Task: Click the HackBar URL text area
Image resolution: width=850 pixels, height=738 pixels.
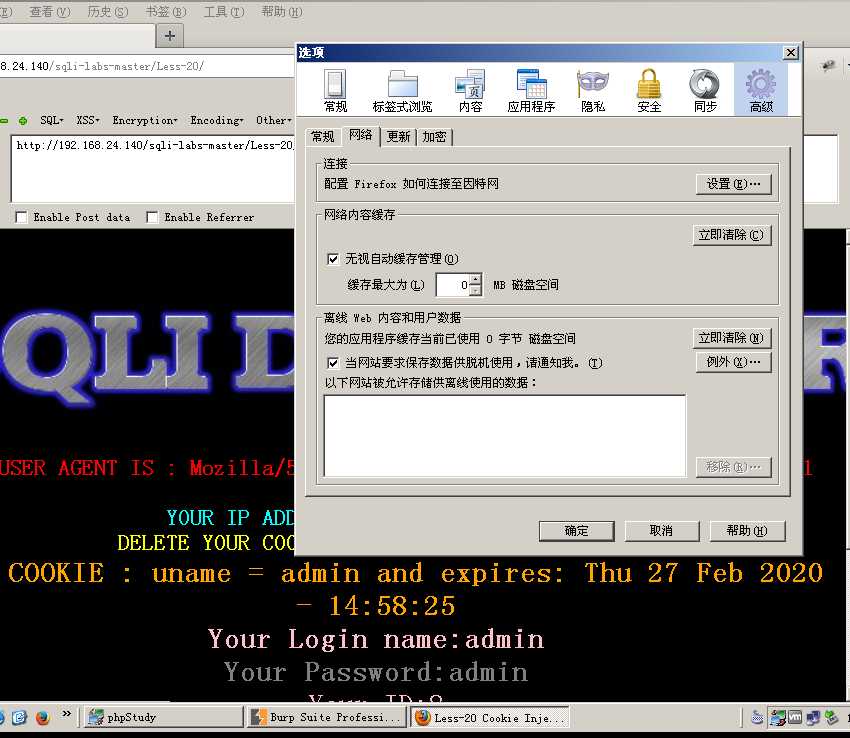Action: pyautogui.click(x=153, y=169)
